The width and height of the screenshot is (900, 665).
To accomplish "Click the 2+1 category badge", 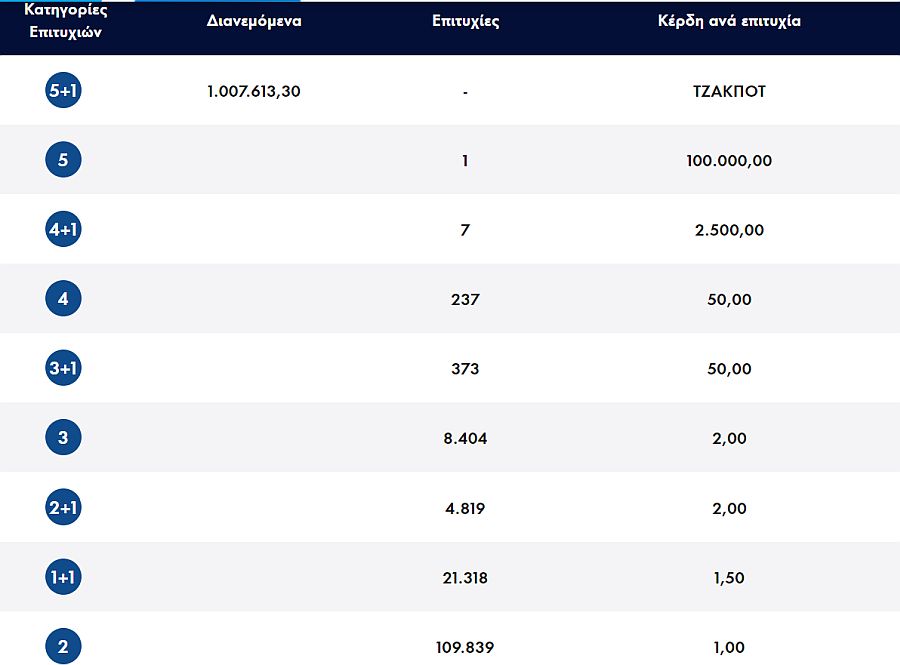I will pyautogui.click(x=63, y=508).
